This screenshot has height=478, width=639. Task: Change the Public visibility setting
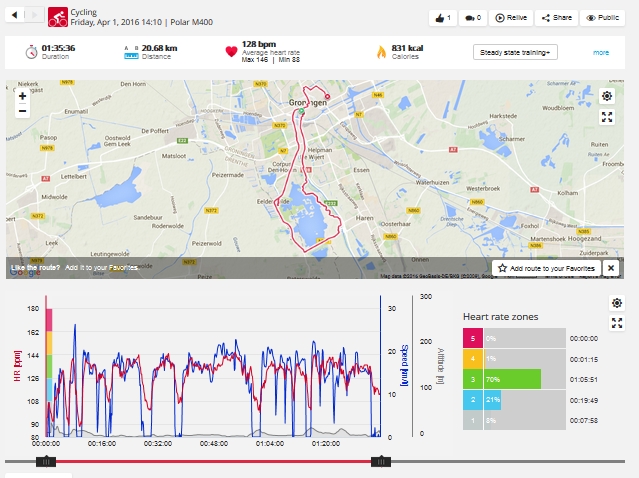coord(603,18)
